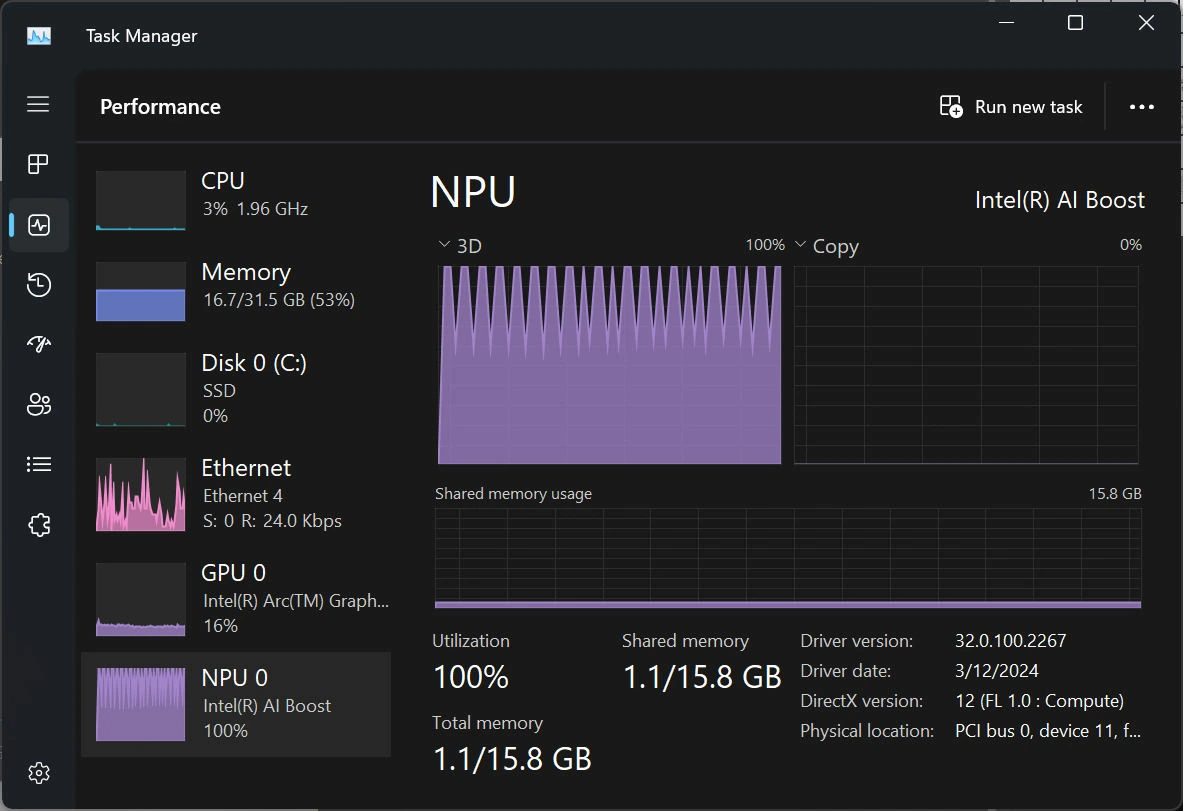
Task: Click the Task Manager title bar icon
Action: (38, 35)
